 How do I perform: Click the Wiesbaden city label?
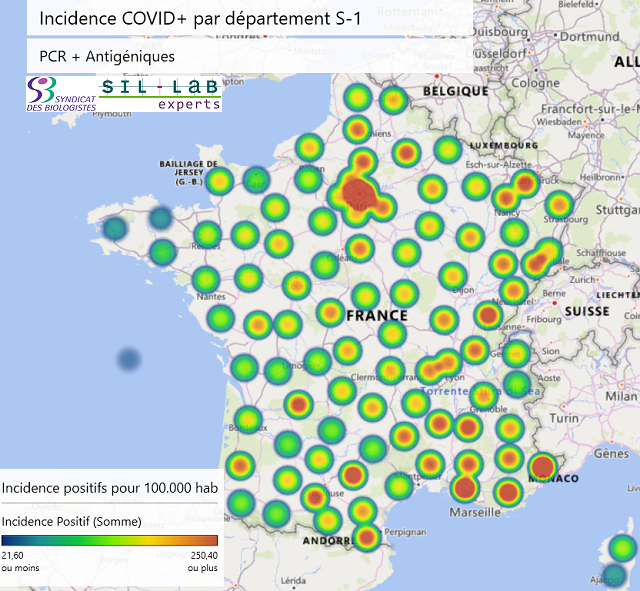point(559,122)
